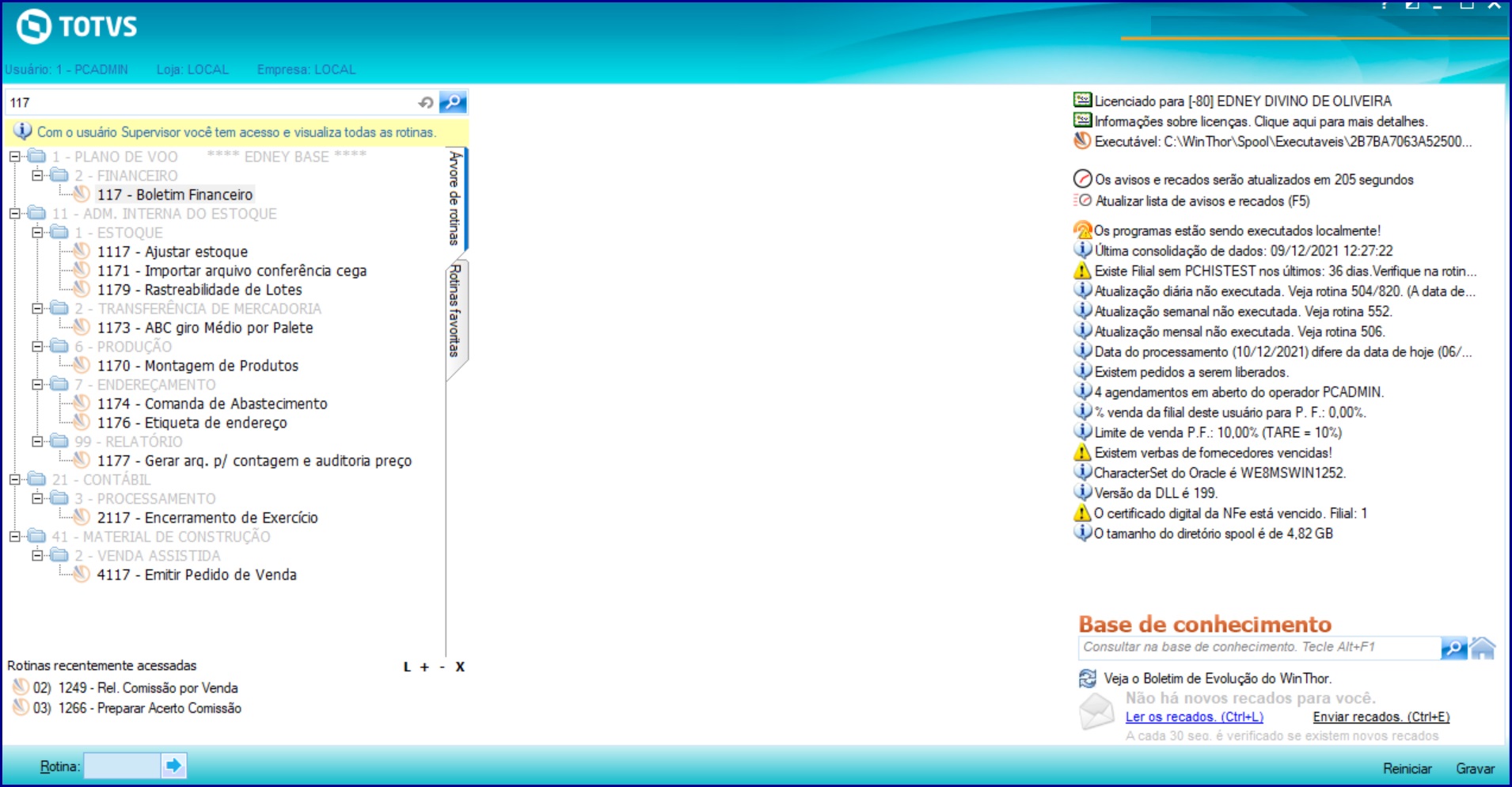Image resolution: width=1512 pixels, height=787 pixels.
Task: Click the L button in recent routines
Action: [x=407, y=667]
